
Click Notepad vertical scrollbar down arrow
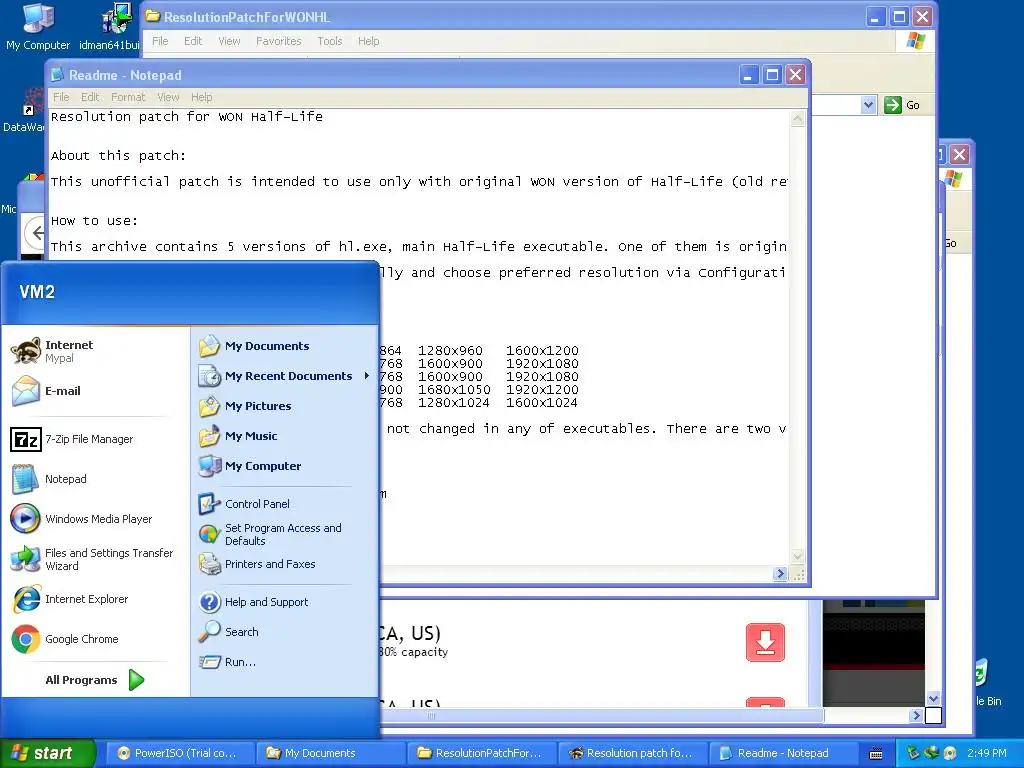coord(797,556)
